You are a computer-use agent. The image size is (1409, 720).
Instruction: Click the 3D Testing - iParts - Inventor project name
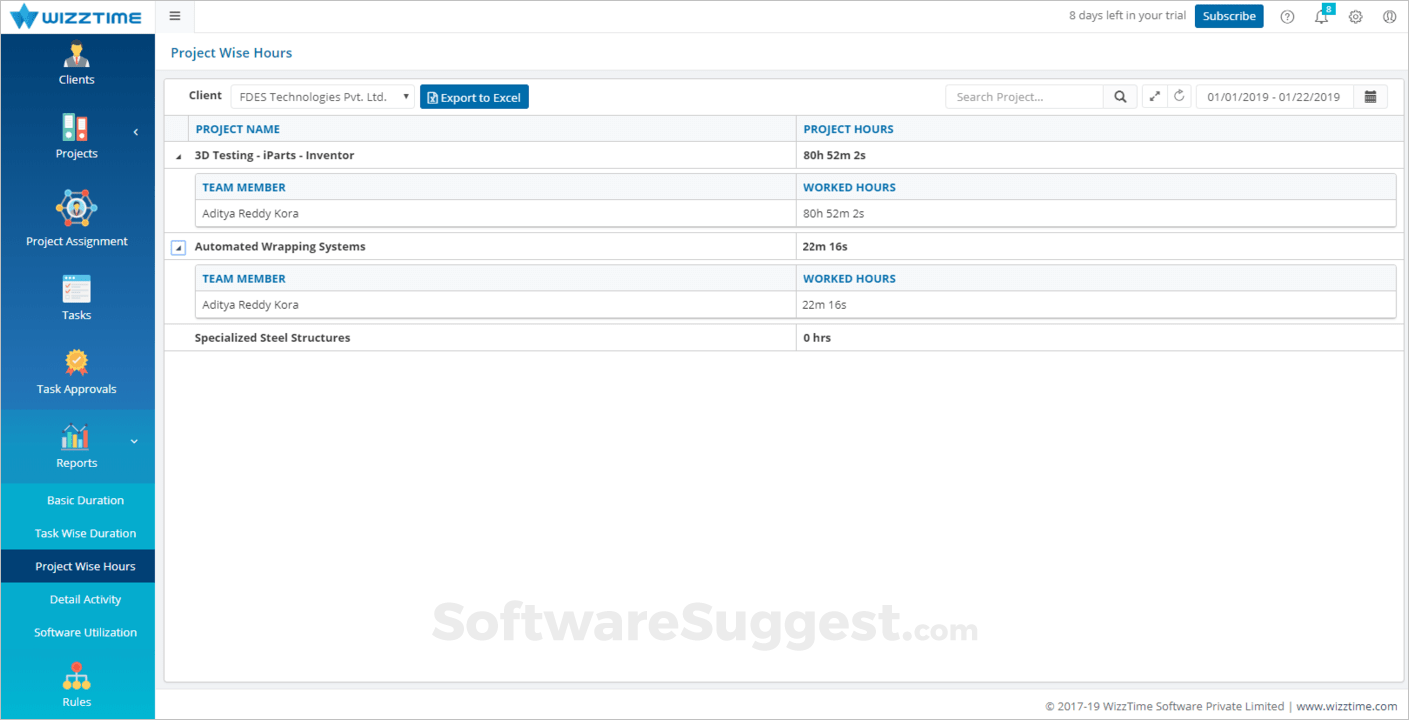pyautogui.click(x=274, y=156)
